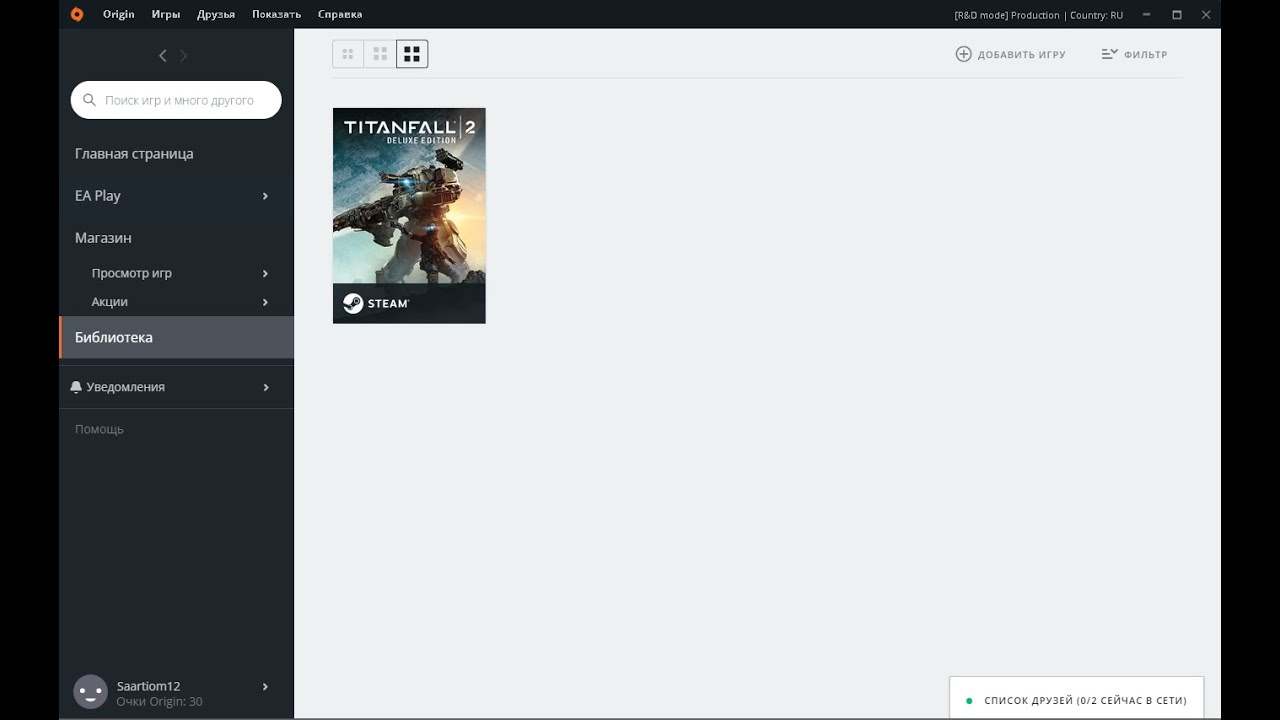Open Акции in the store
Viewport: 1280px width, 720px height.
110,302
